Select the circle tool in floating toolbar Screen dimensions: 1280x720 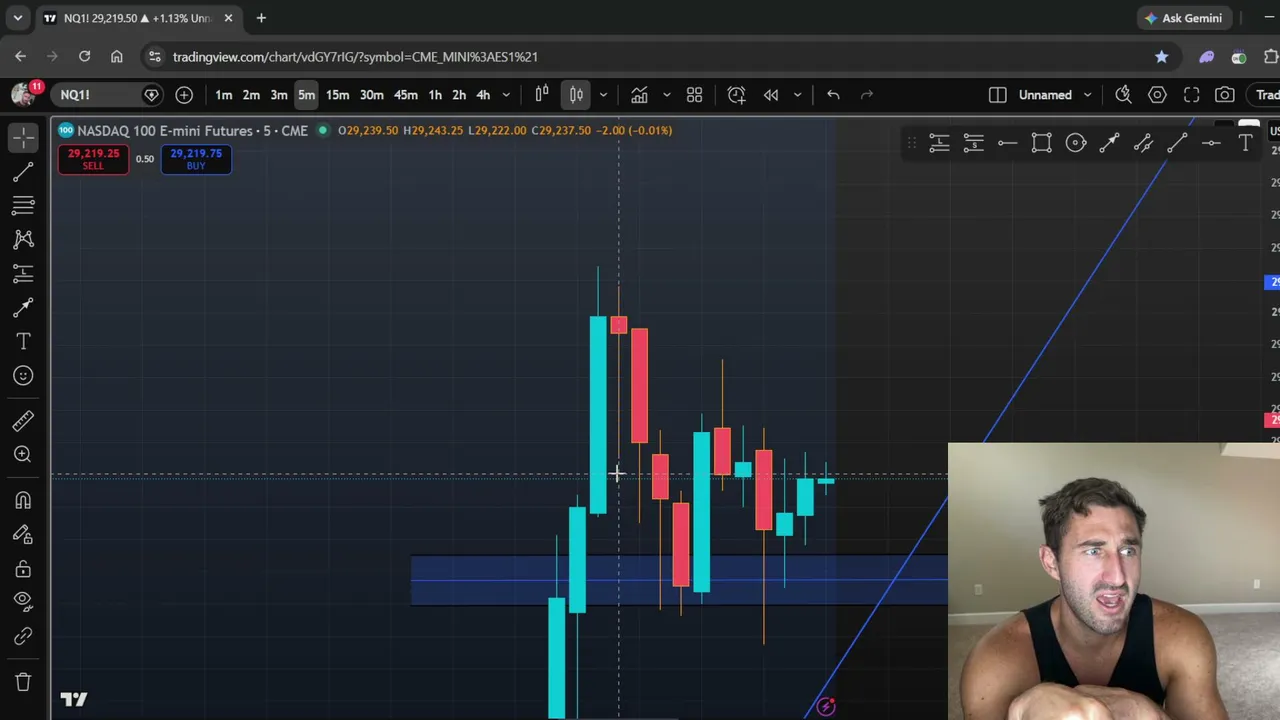click(x=1075, y=144)
